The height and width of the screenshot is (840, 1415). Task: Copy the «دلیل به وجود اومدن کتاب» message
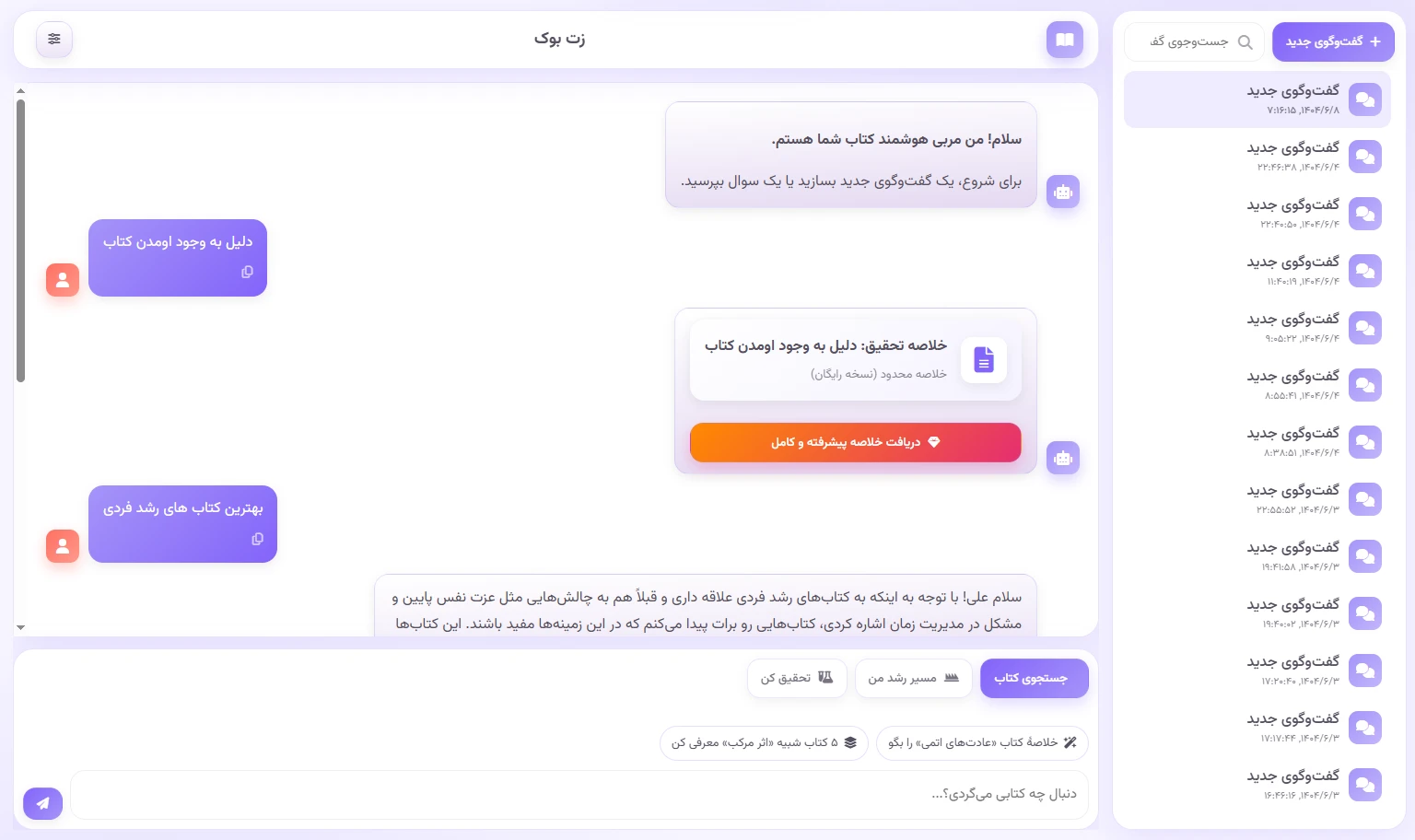pos(247,272)
